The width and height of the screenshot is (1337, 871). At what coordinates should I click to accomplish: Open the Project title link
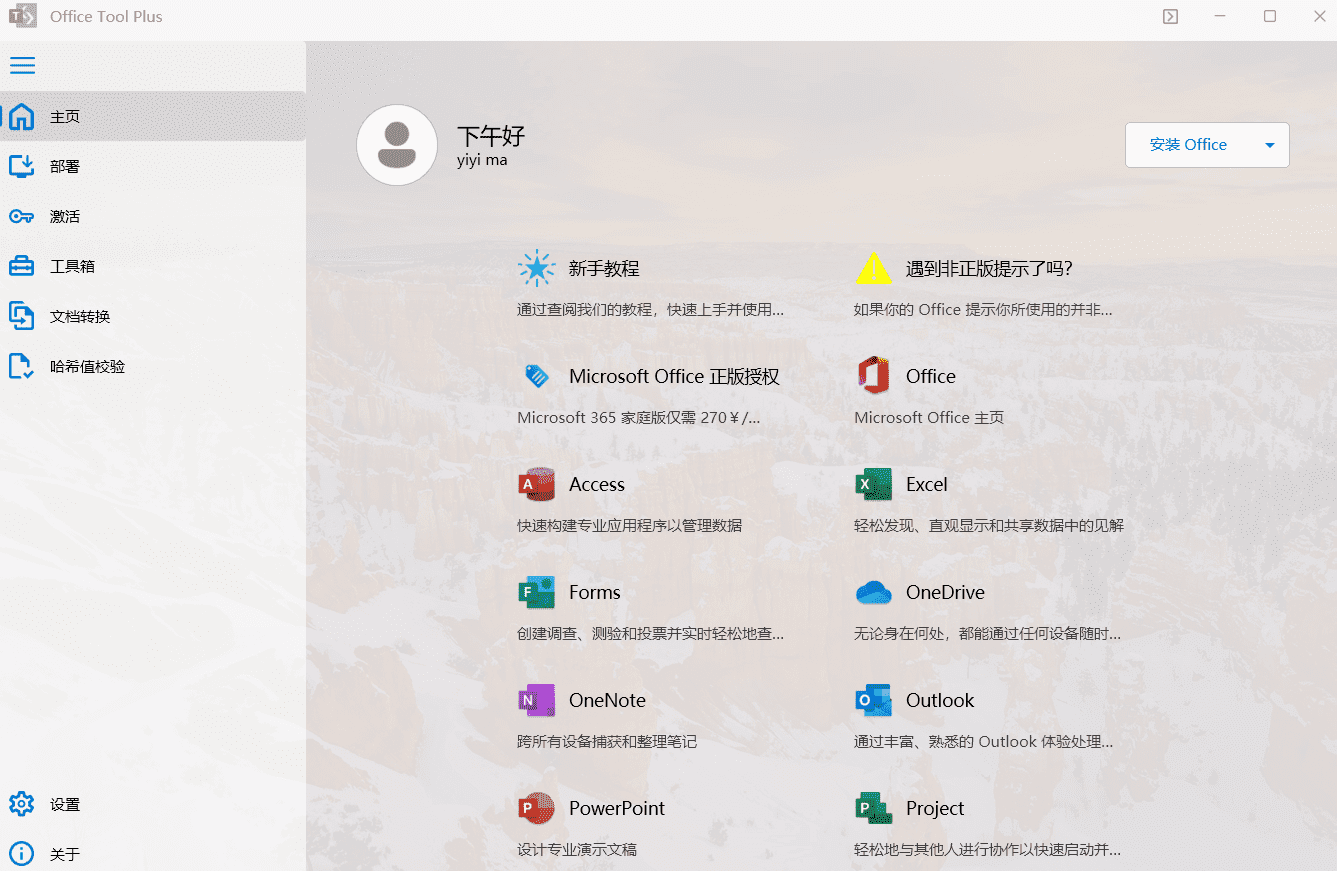[935, 808]
